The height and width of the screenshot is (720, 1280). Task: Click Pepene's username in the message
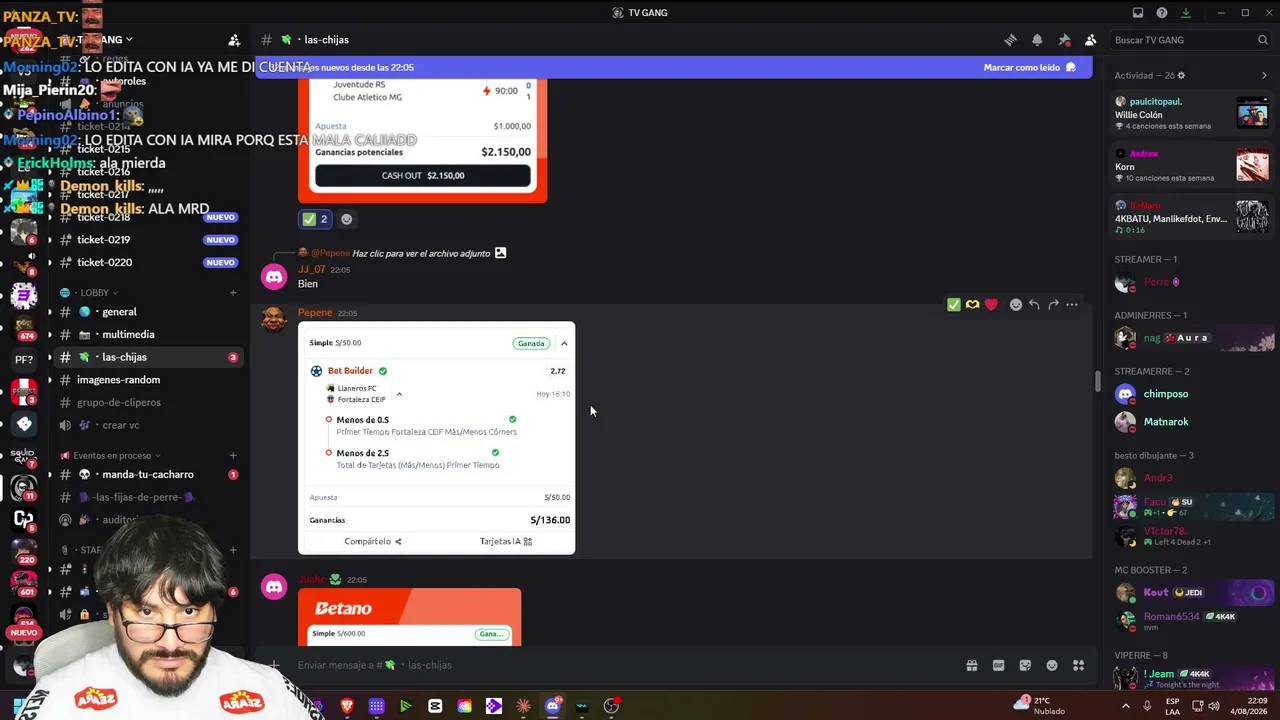point(315,313)
